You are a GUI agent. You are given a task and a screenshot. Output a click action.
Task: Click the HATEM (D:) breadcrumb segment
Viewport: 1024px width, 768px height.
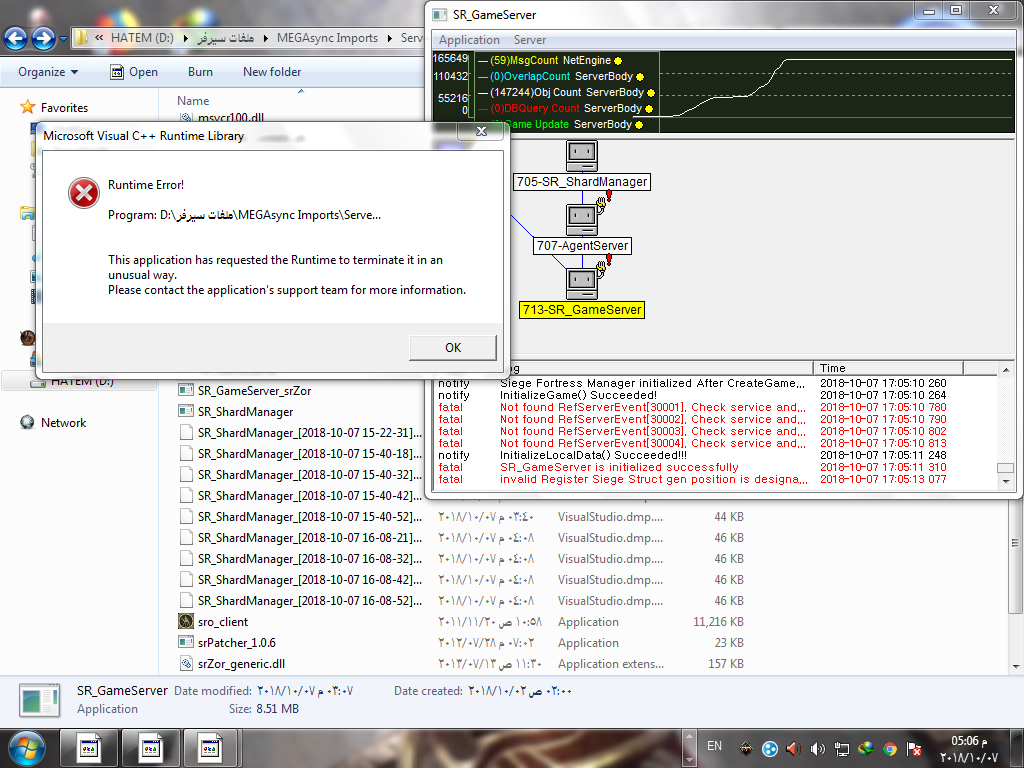coord(142,38)
